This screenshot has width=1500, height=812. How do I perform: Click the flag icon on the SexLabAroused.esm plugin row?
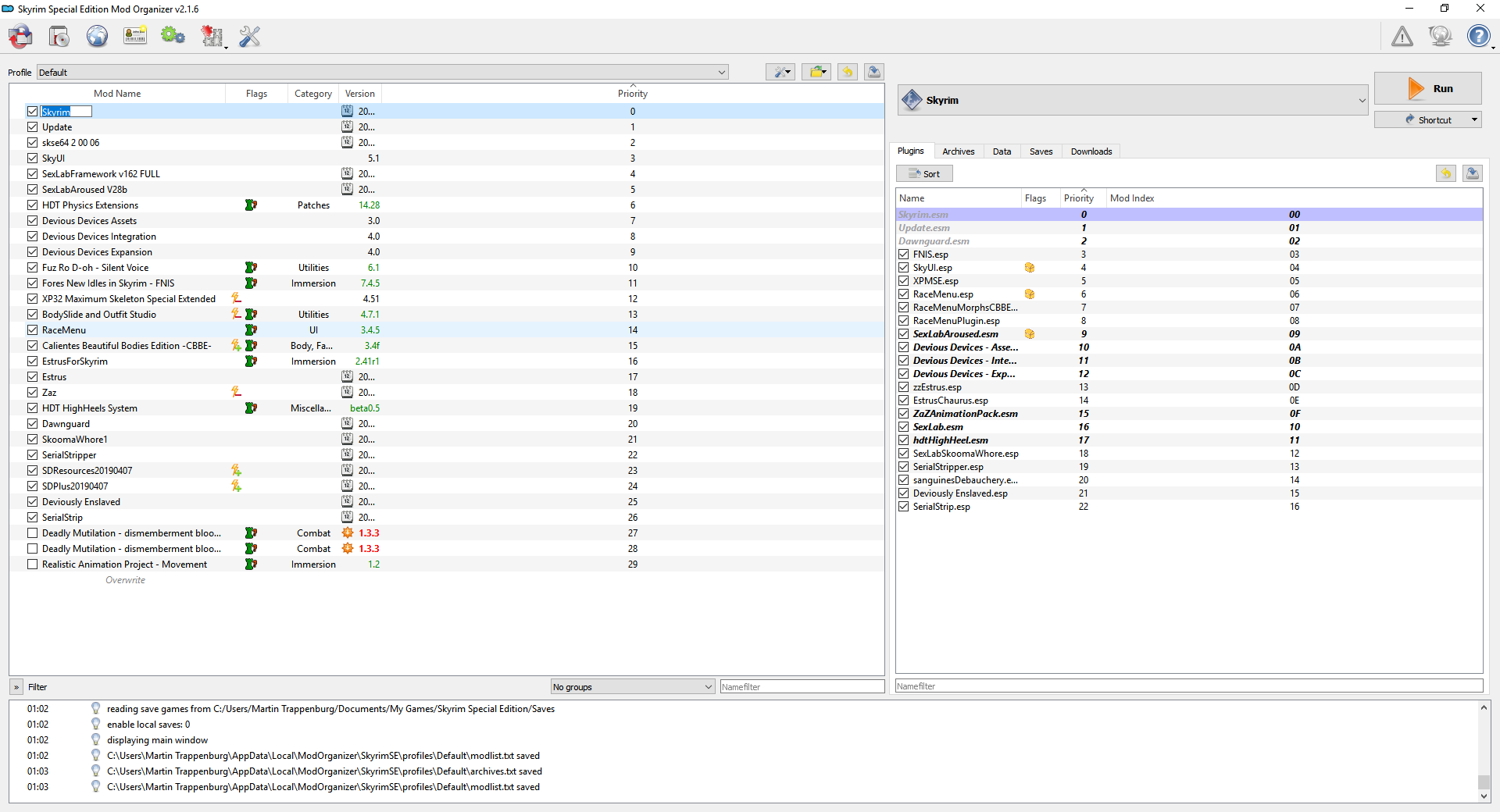[1030, 334]
